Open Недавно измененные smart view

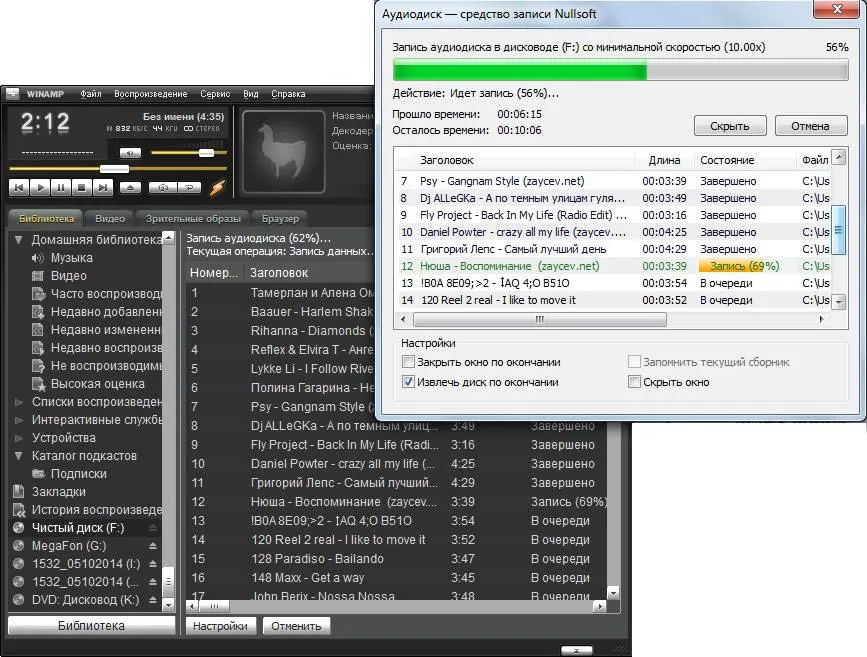tap(97, 330)
